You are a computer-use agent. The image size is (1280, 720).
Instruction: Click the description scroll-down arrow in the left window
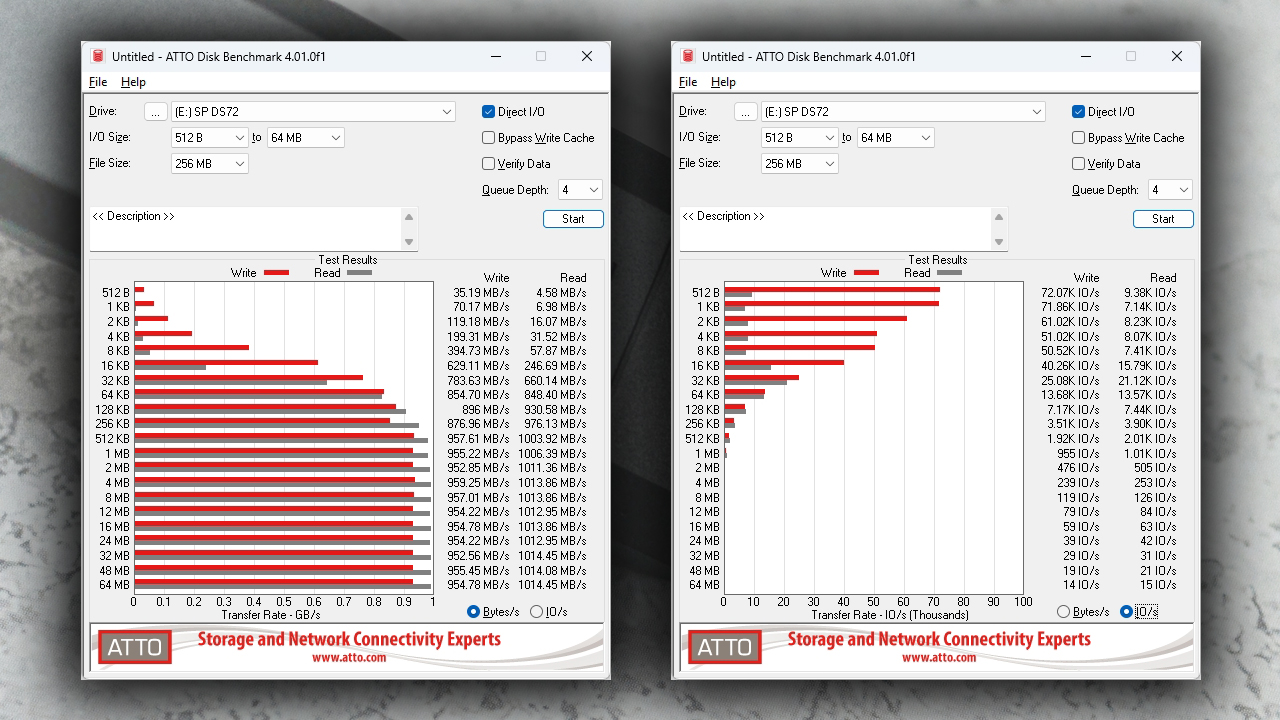409,242
